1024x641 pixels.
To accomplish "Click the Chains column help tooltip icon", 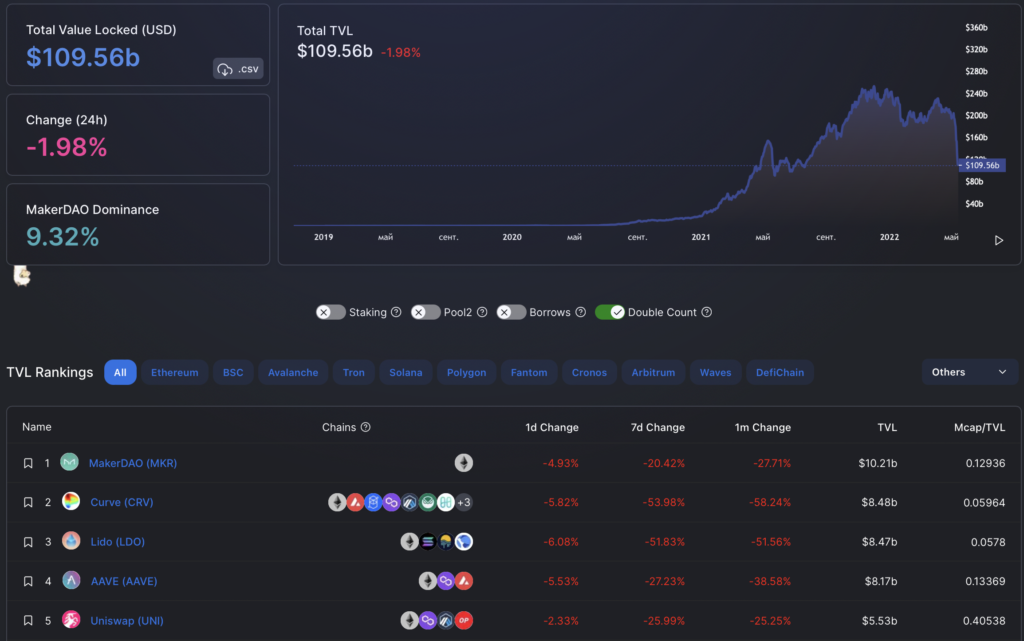I will click(366, 427).
